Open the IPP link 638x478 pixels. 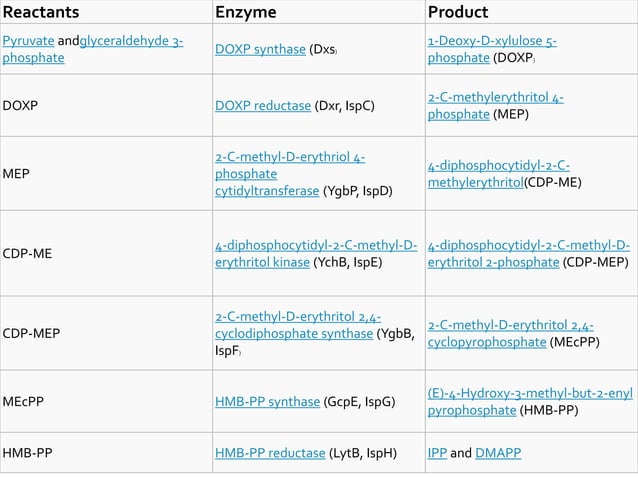[437, 453]
